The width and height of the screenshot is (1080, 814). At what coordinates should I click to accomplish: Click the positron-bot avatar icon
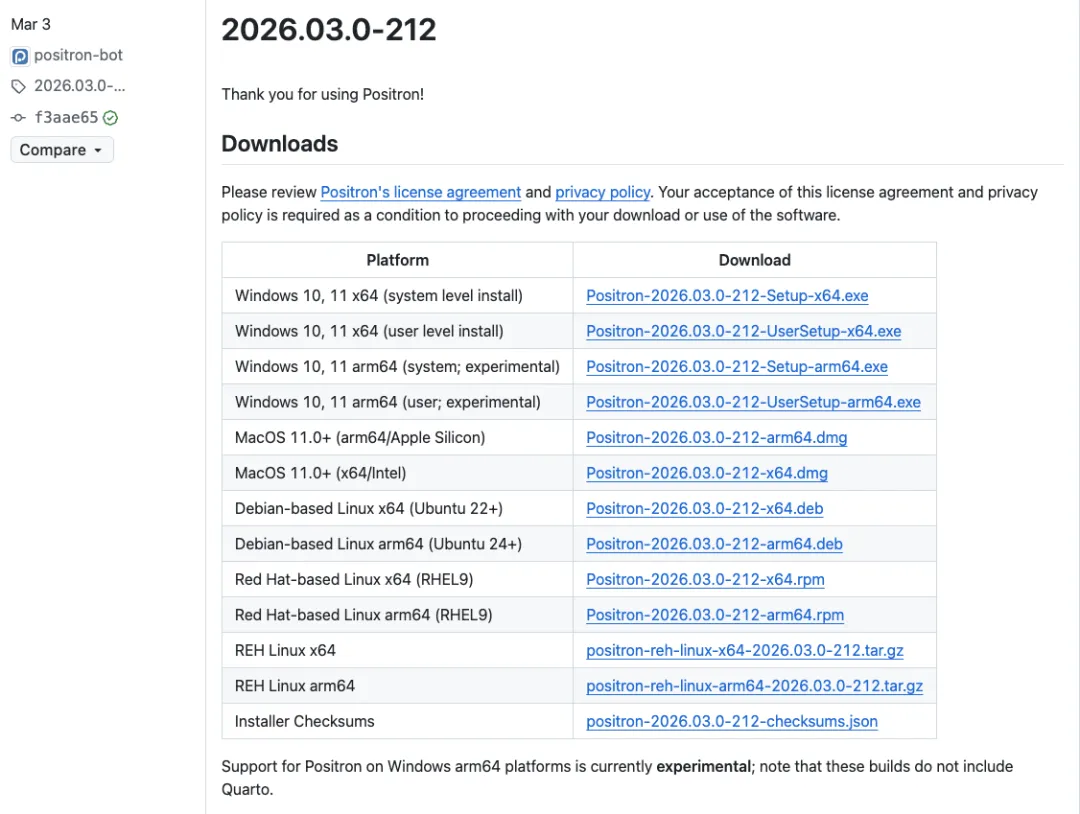click(x=20, y=56)
